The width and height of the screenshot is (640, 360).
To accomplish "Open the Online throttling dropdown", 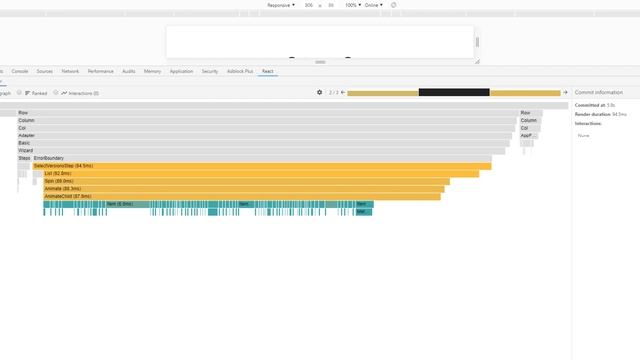I will 373,5.
